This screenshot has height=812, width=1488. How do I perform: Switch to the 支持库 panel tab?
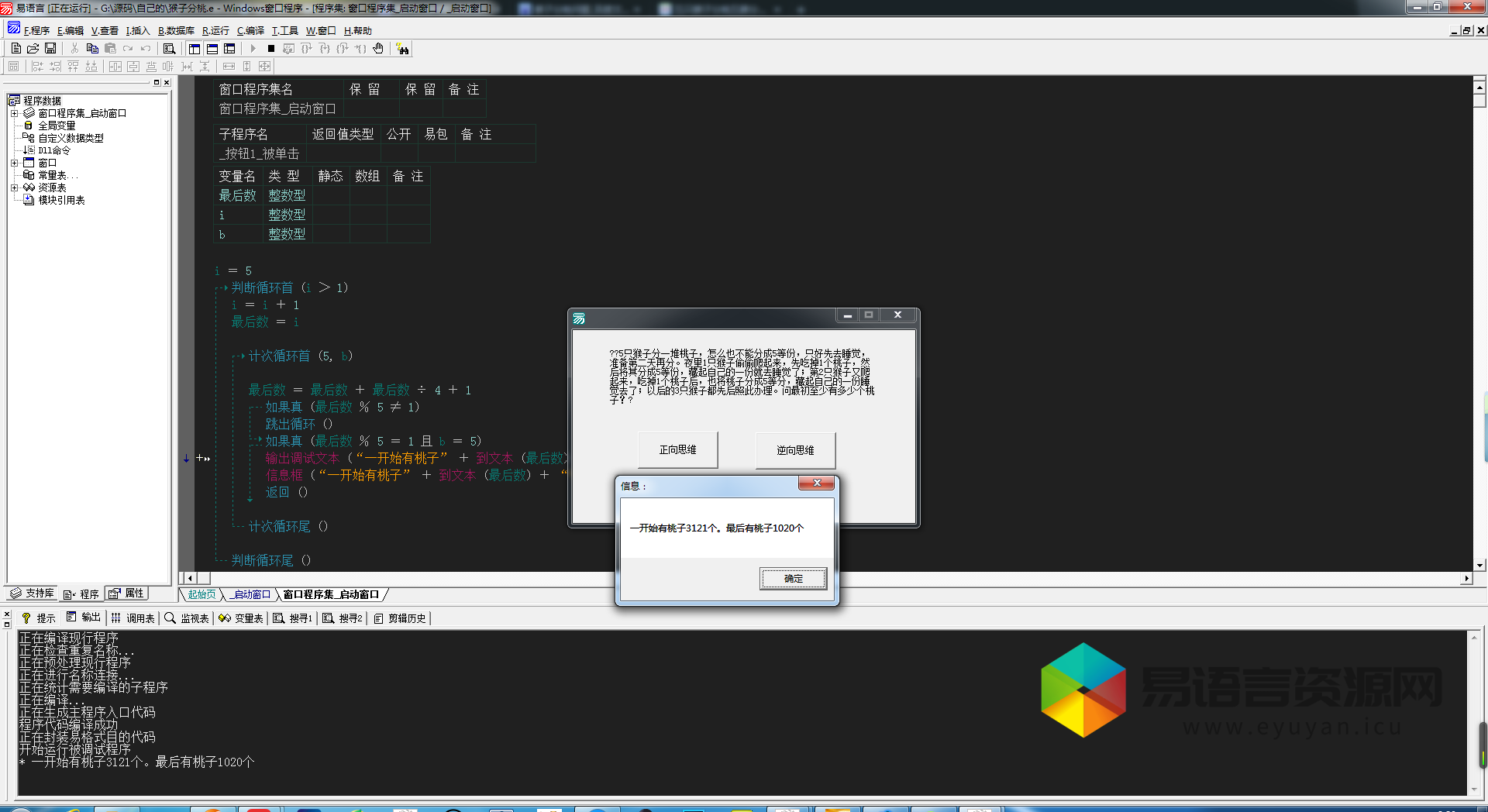[33, 594]
